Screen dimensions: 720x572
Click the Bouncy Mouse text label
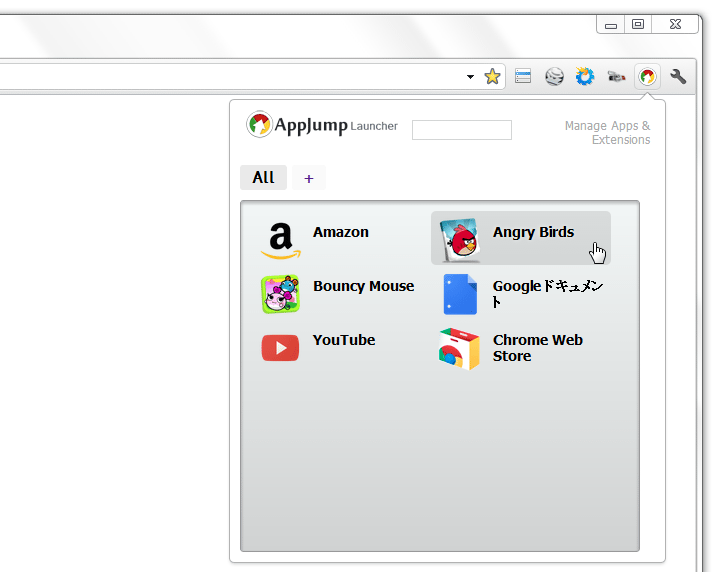click(364, 286)
